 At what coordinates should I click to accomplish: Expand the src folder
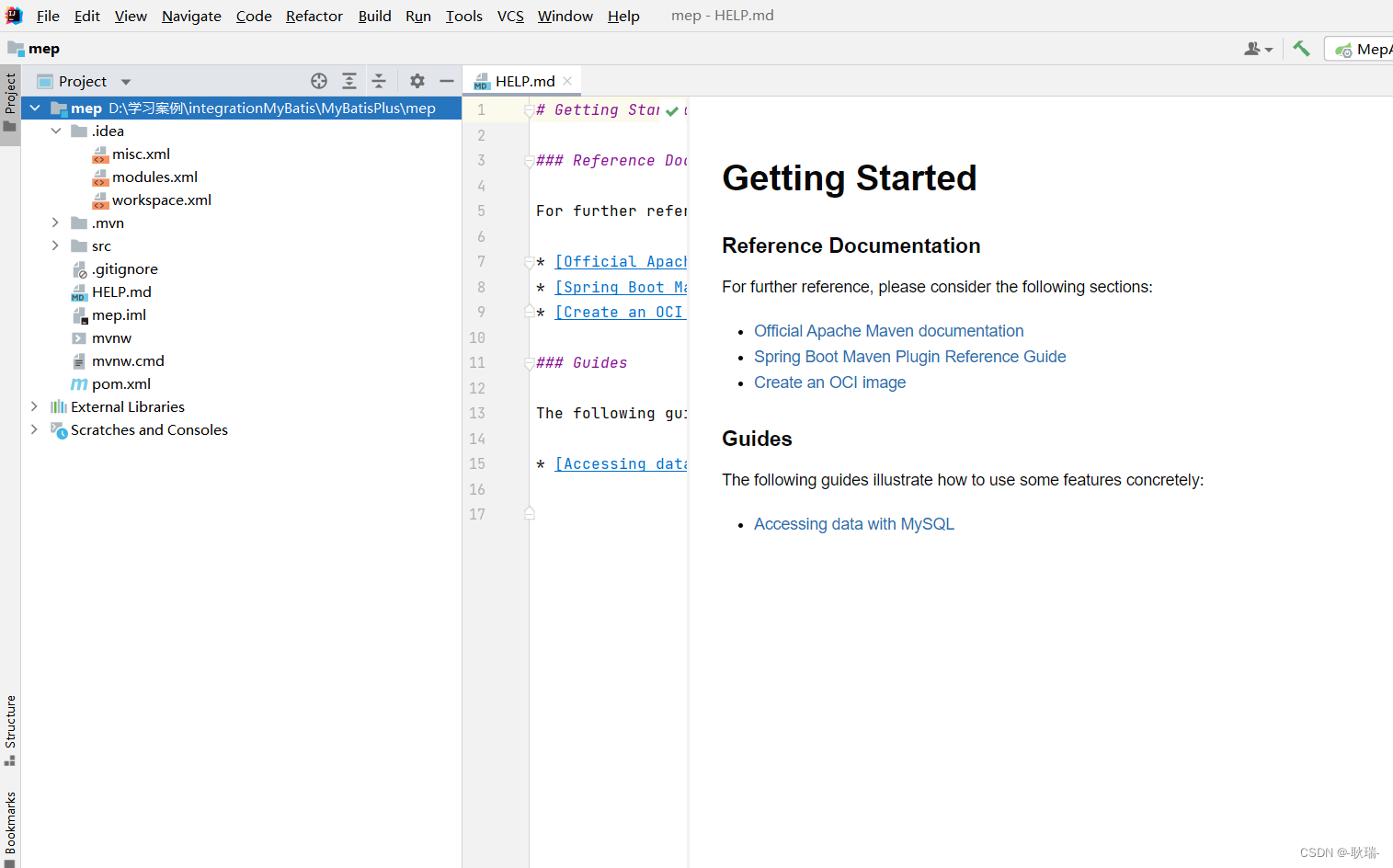click(x=56, y=246)
